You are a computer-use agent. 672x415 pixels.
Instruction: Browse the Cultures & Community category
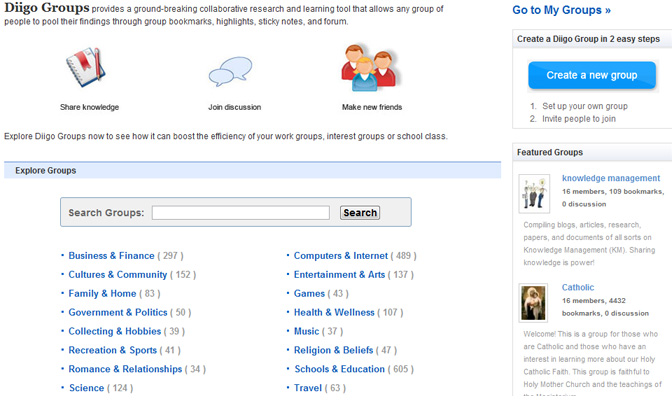coord(118,274)
